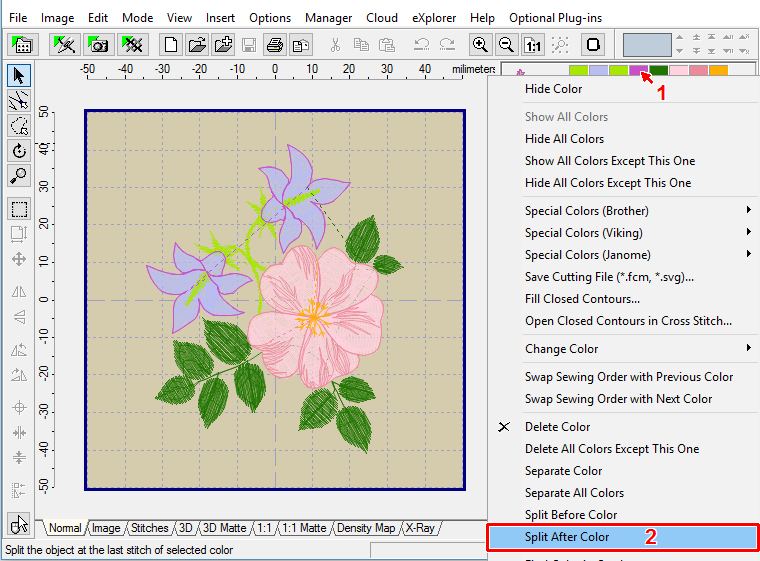Select the dashed rectangle selection tool
The image size is (760, 561).
coord(19,209)
